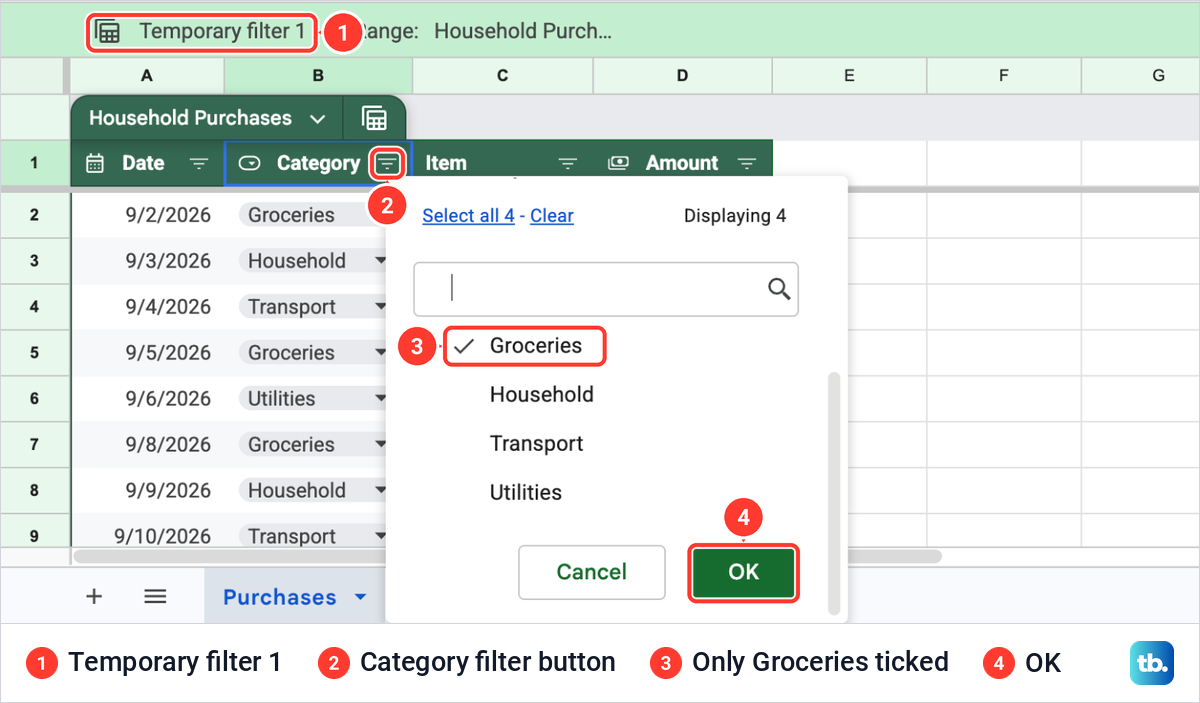Viewport: 1200px width, 703px height.
Task: Open table view icon beside Household Purchases
Action: point(374,118)
